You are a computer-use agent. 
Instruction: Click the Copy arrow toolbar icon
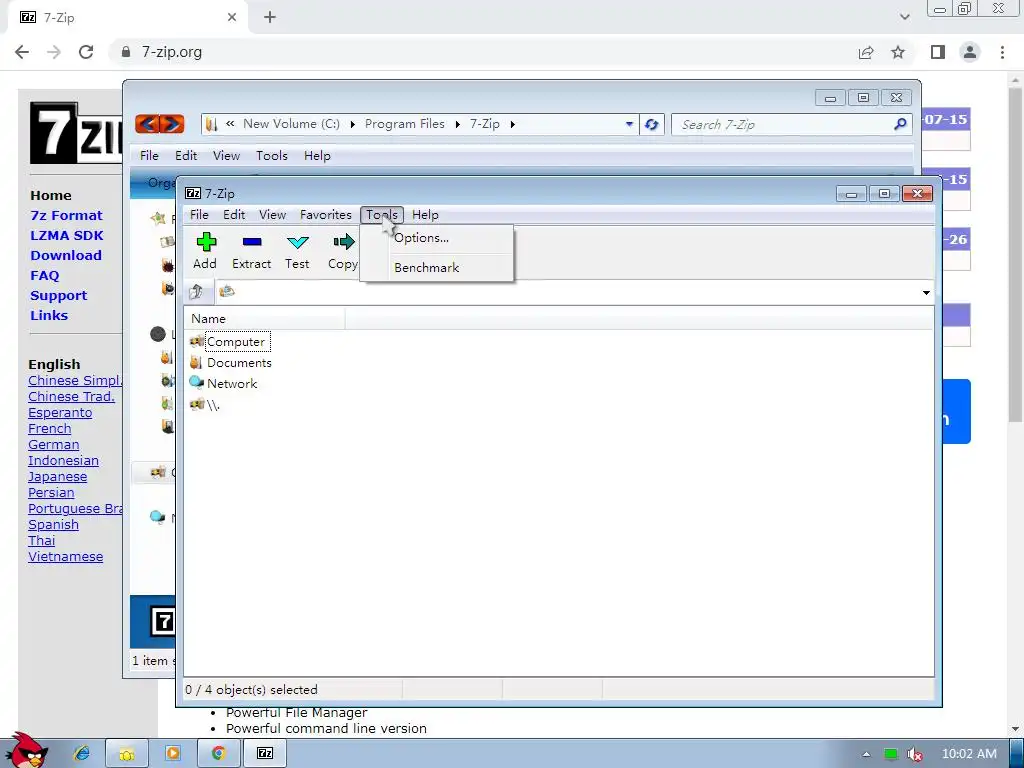(x=344, y=242)
